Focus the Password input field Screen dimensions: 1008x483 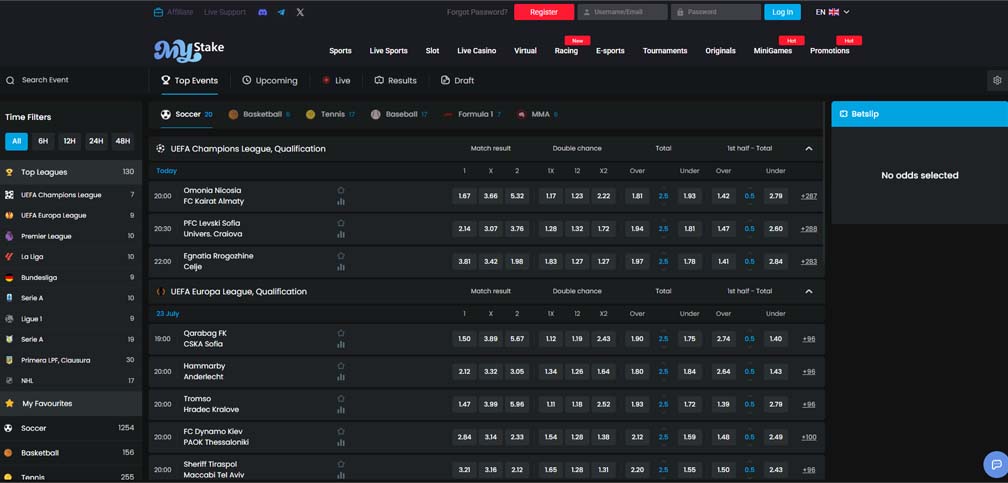click(716, 12)
